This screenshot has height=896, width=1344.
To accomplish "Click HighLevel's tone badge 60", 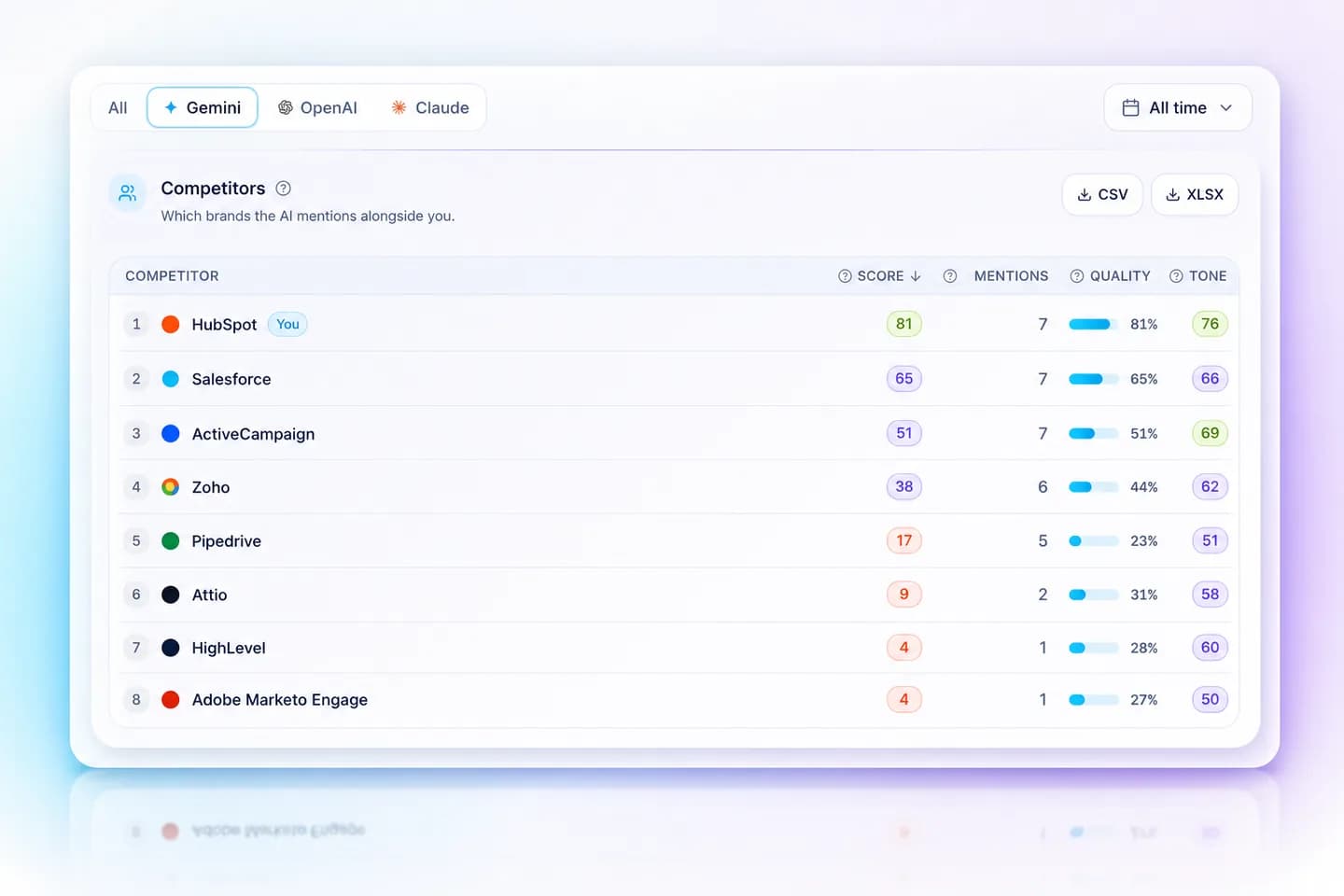I will (1210, 647).
